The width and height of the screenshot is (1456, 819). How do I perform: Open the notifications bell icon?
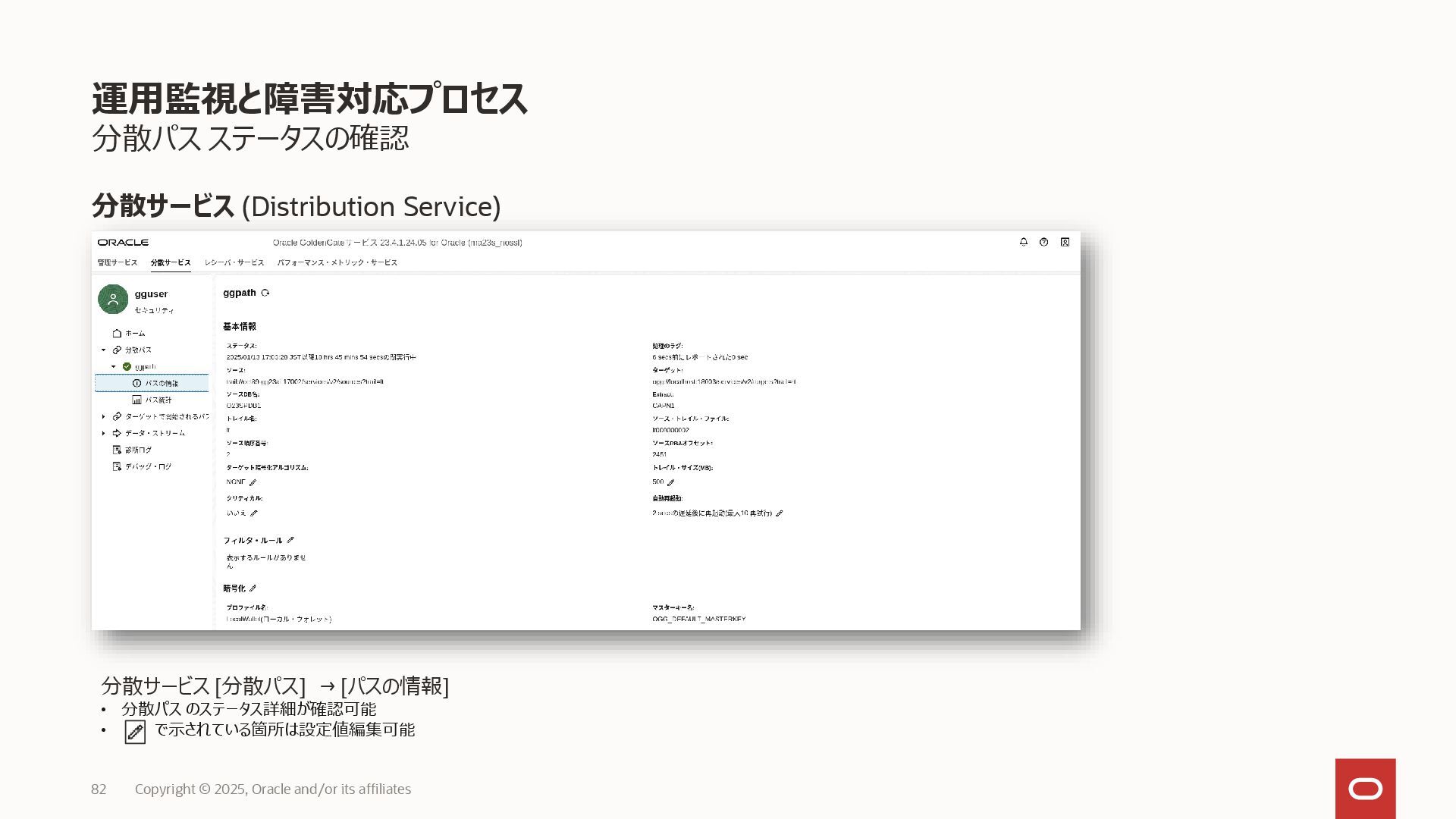pyautogui.click(x=1023, y=242)
